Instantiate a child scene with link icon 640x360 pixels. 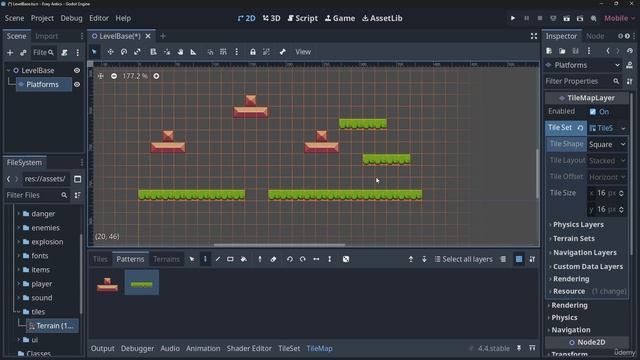coord(23,53)
